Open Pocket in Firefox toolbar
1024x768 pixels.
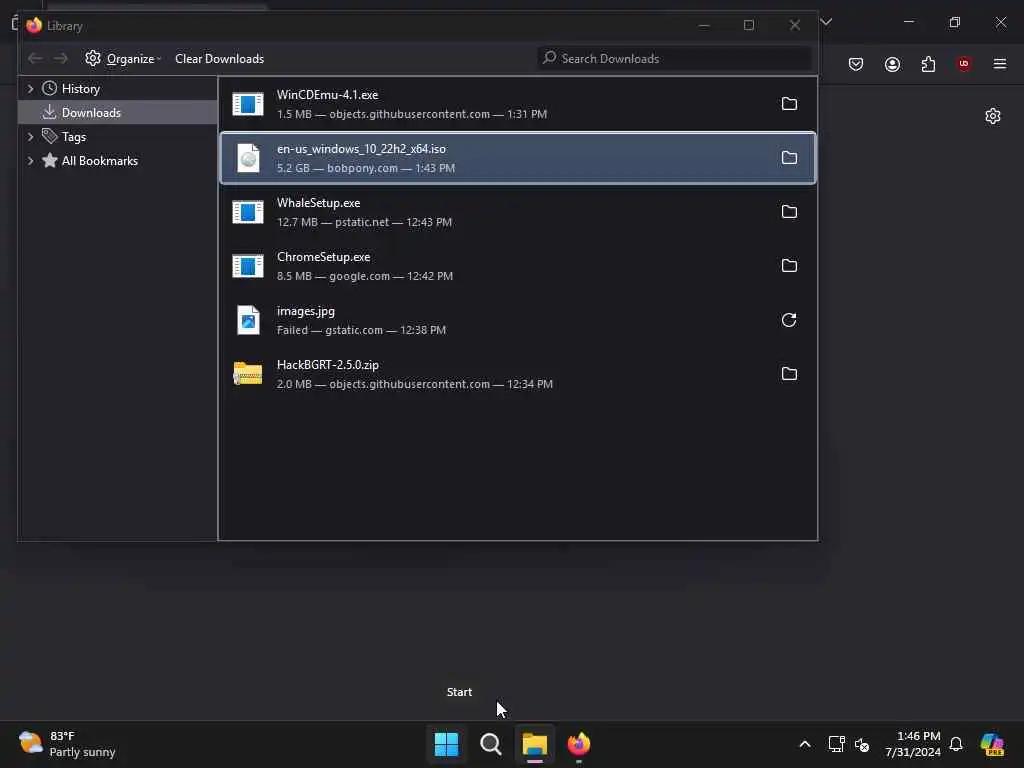click(x=856, y=64)
